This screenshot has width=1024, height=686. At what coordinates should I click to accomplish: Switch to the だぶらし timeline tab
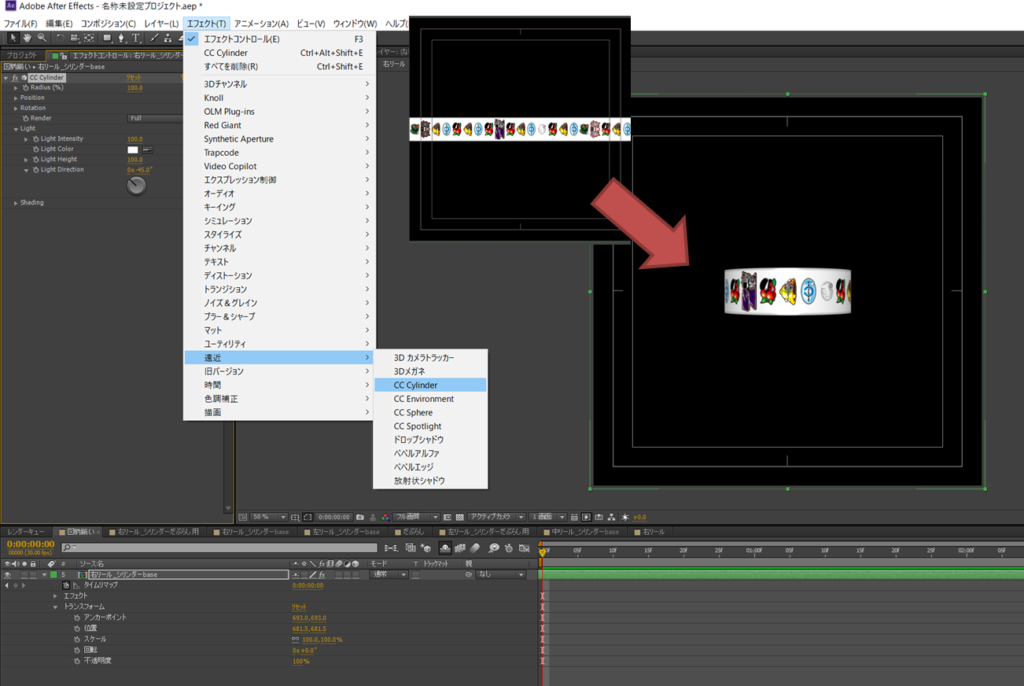coord(409,532)
